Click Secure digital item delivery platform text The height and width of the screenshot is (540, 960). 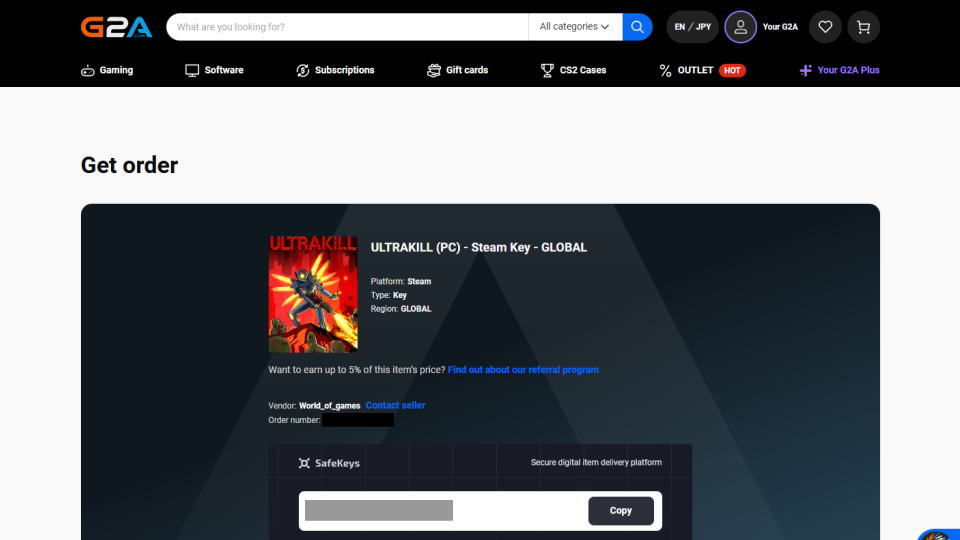tap(596, 462)
